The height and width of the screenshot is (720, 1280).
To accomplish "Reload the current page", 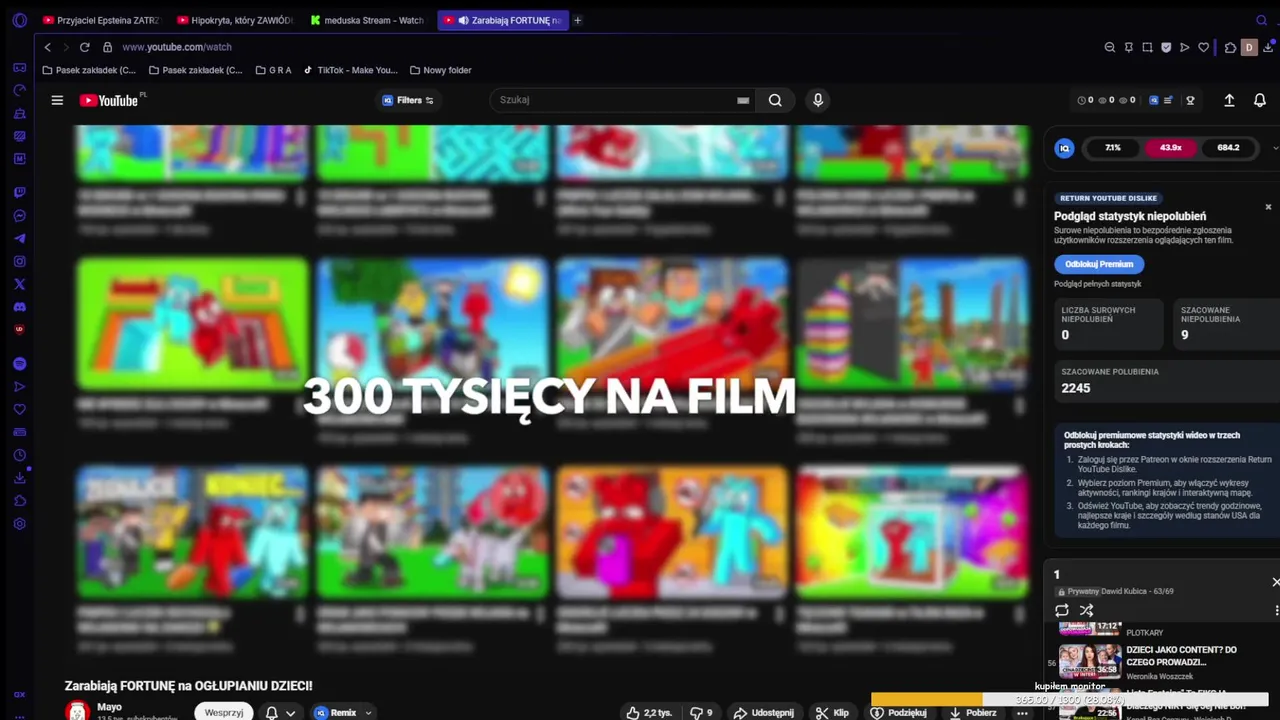I will pos(85,47).
